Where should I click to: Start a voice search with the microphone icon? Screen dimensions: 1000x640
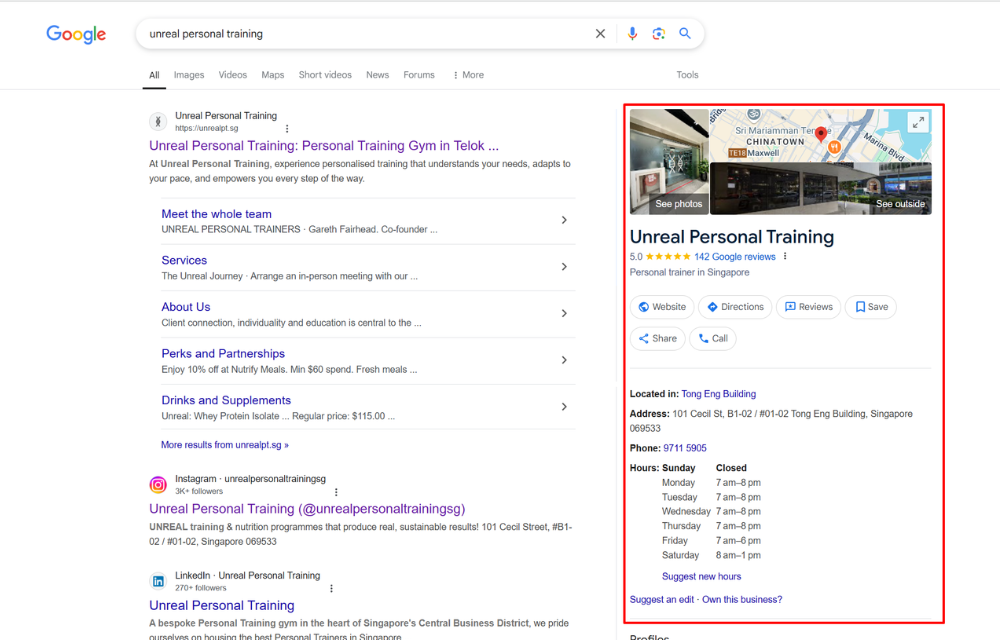(x=632, y=33)
